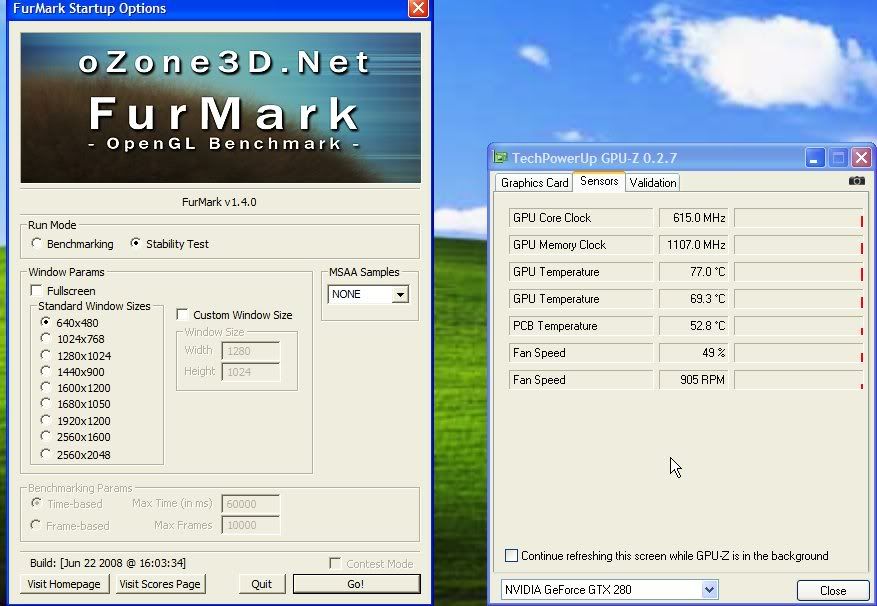Choose the 640x480 window size
Image resolution: width=877 pixels, height=606 pixels.
[46, 322]
